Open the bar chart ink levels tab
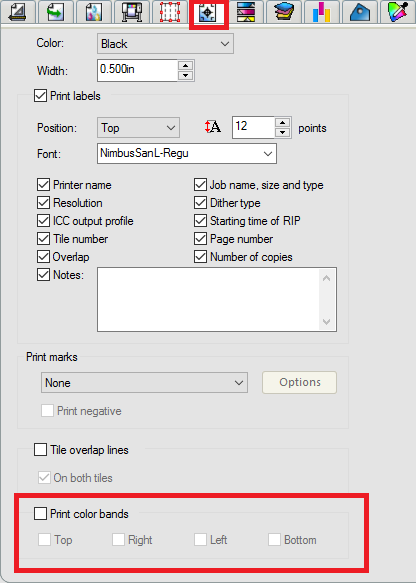Image resolution: width=416 pixels, height=583 pixels. point(322,12)
